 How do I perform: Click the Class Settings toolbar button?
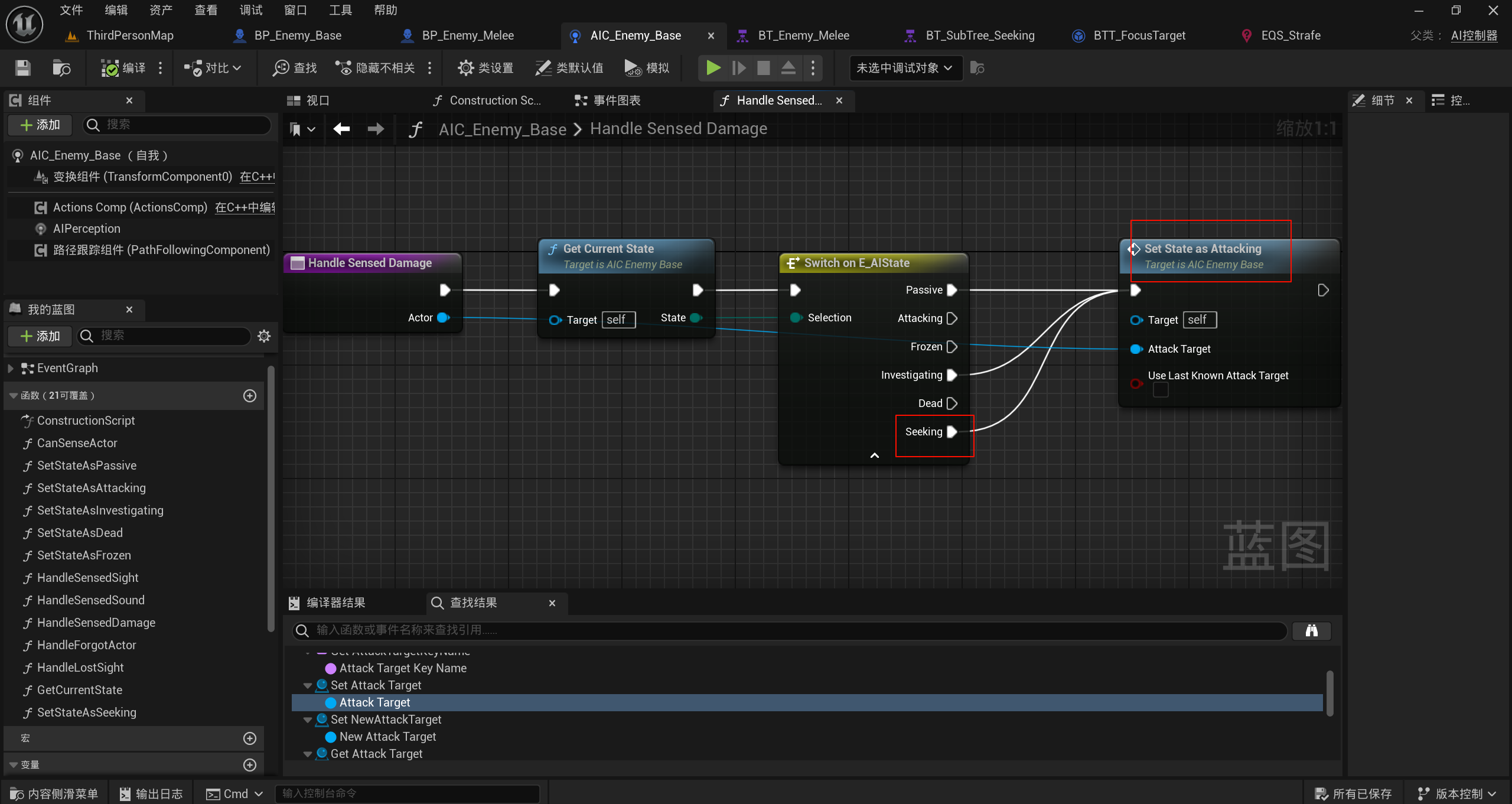click(485, 68)
